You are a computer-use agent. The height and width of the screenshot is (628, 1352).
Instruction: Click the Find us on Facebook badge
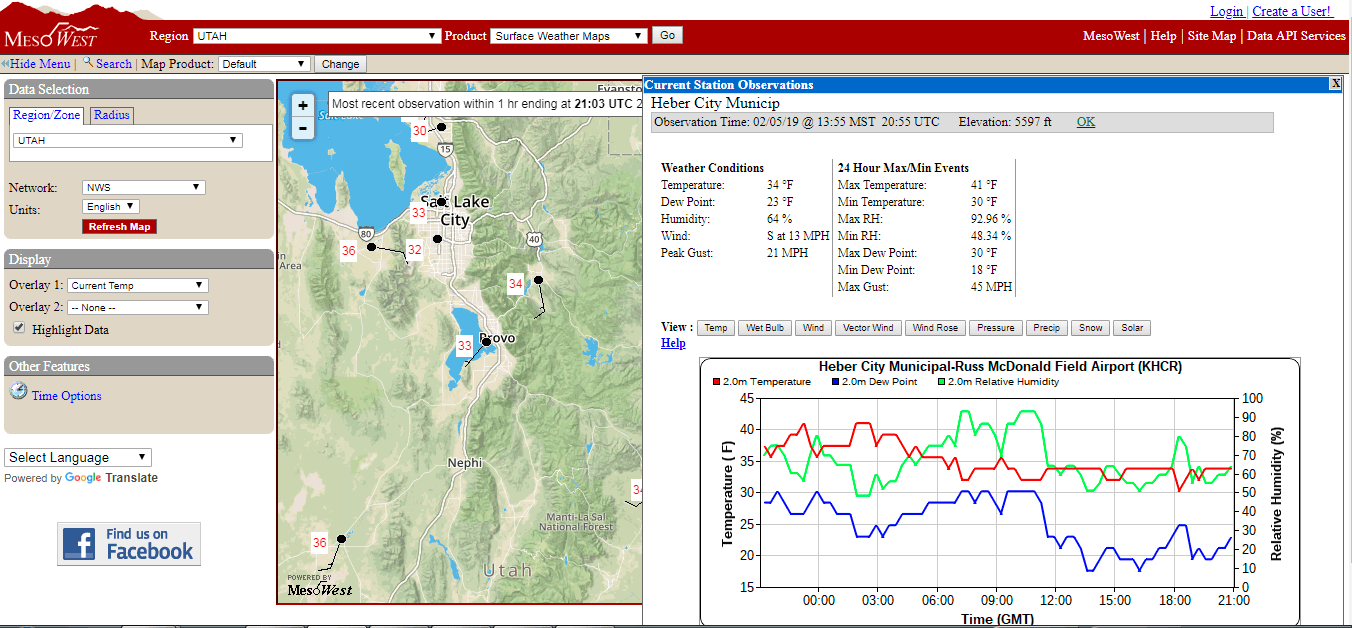coord(129,544)
